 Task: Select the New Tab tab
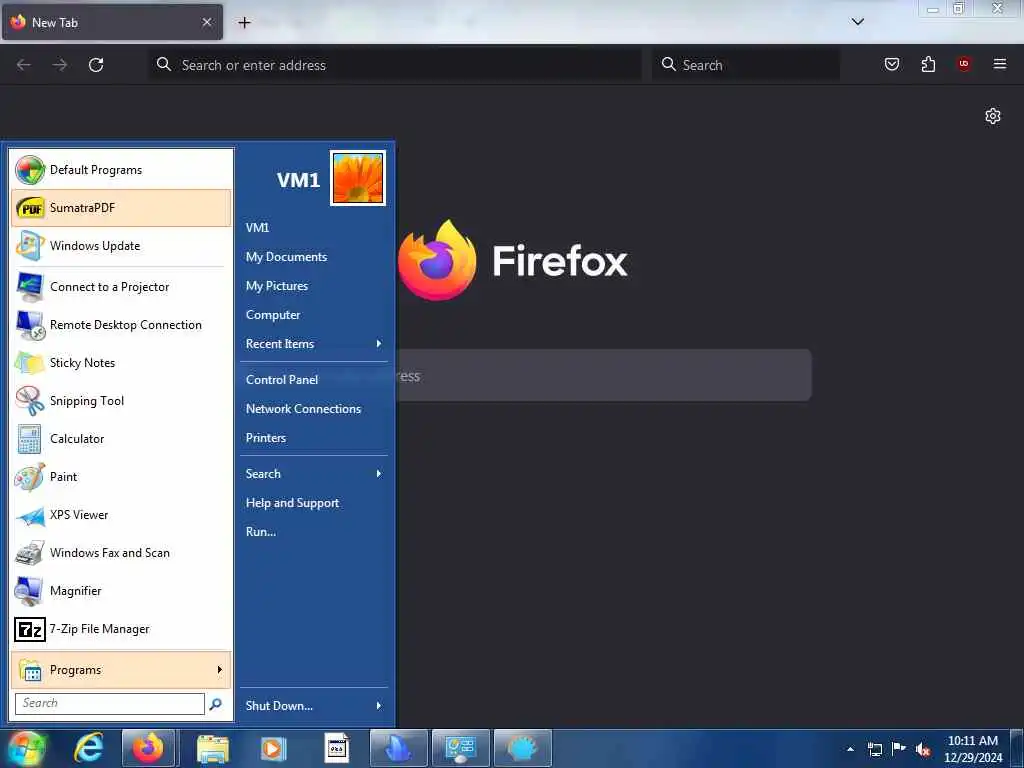point(112,22)
